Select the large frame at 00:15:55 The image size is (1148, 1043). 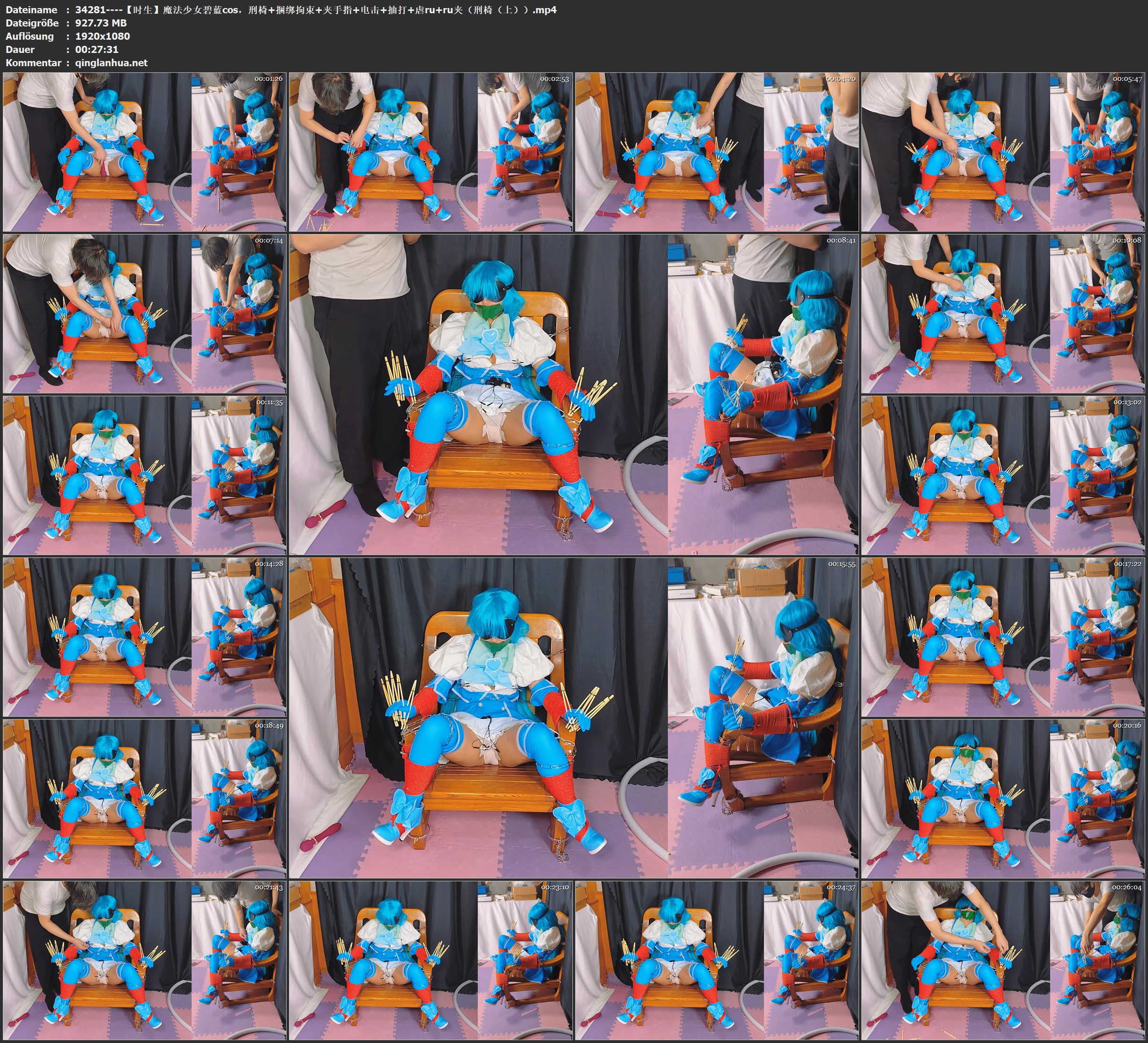pos(573,717)
